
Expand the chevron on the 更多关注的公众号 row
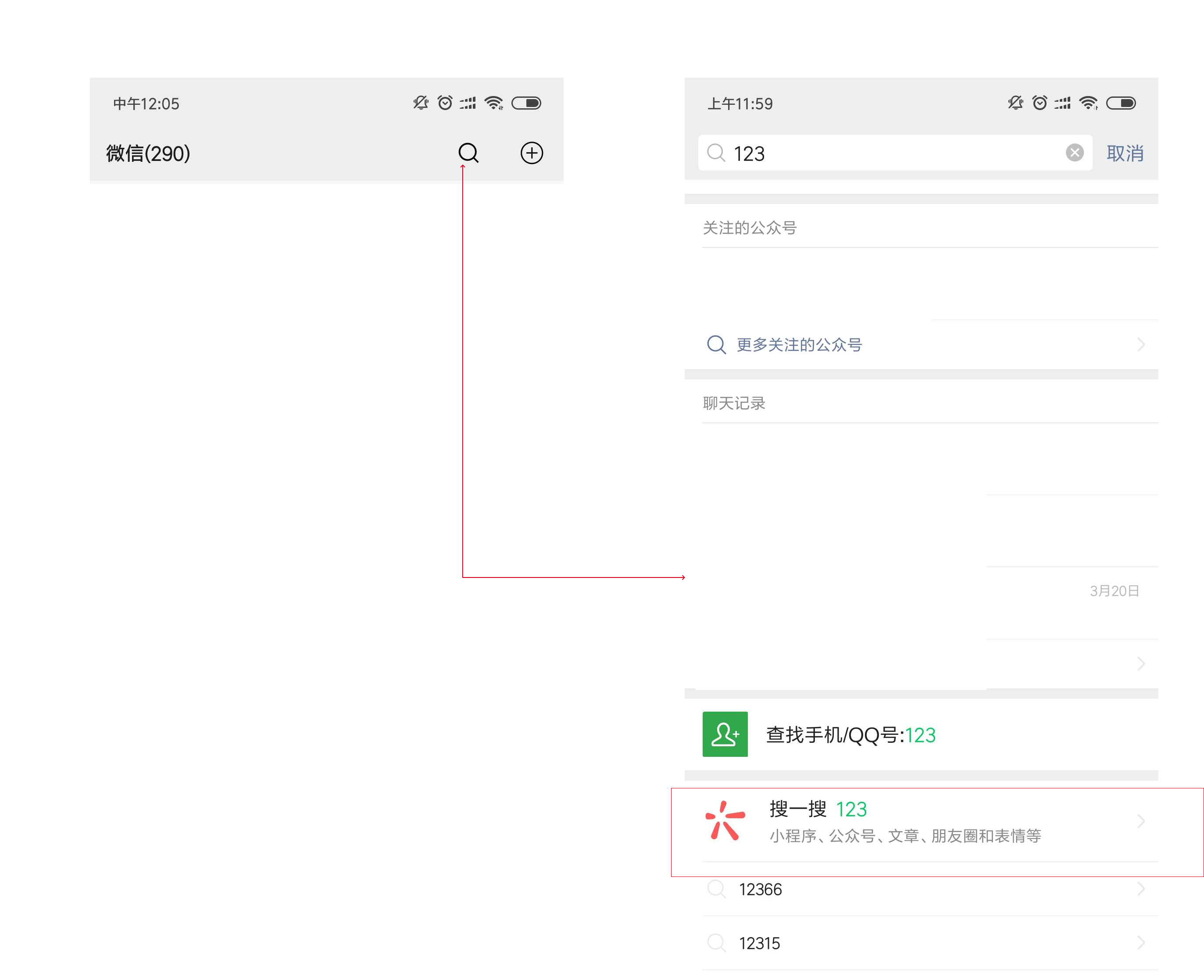tap(1141, 344)
